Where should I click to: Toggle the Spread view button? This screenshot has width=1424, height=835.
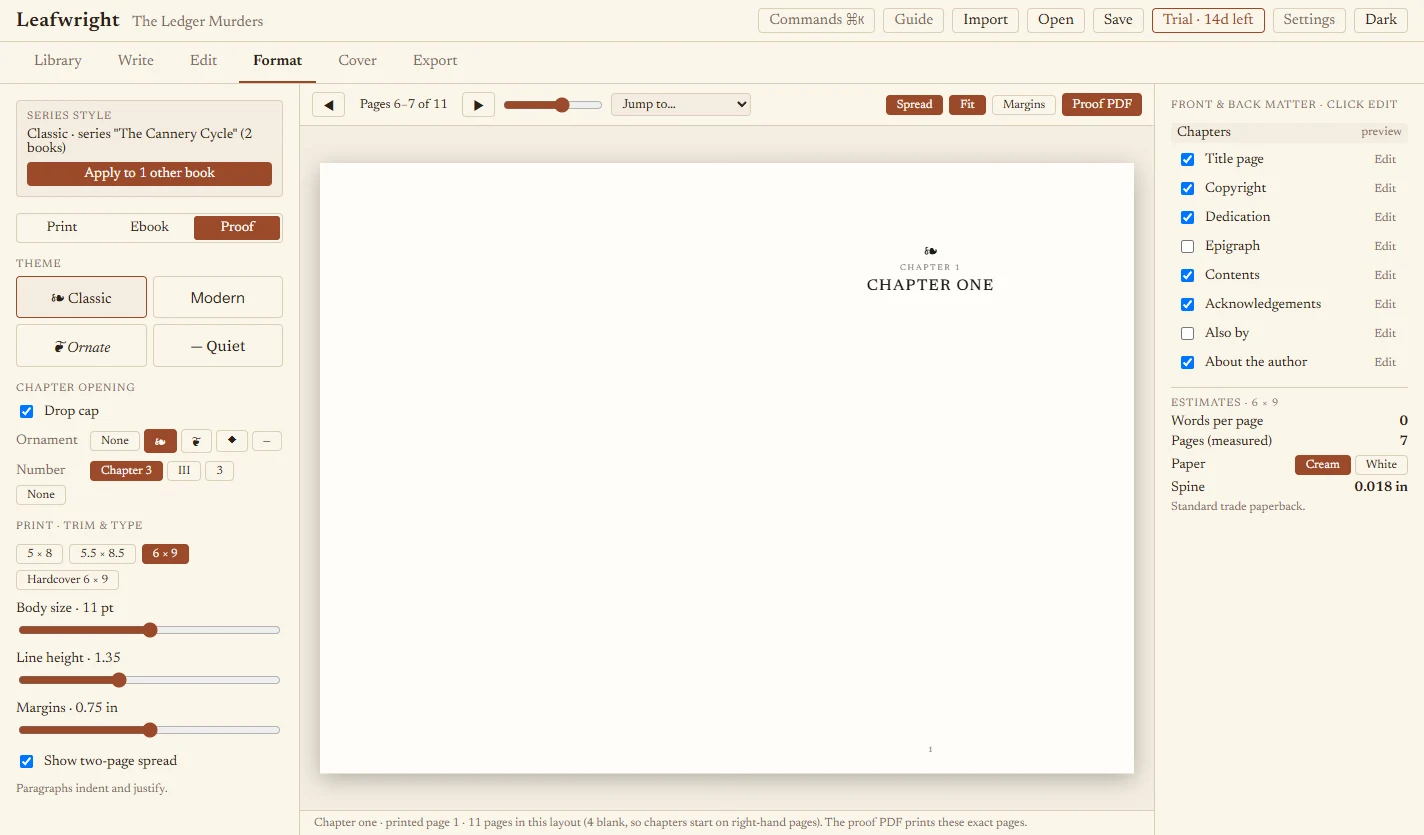click(x=914, y=104)
